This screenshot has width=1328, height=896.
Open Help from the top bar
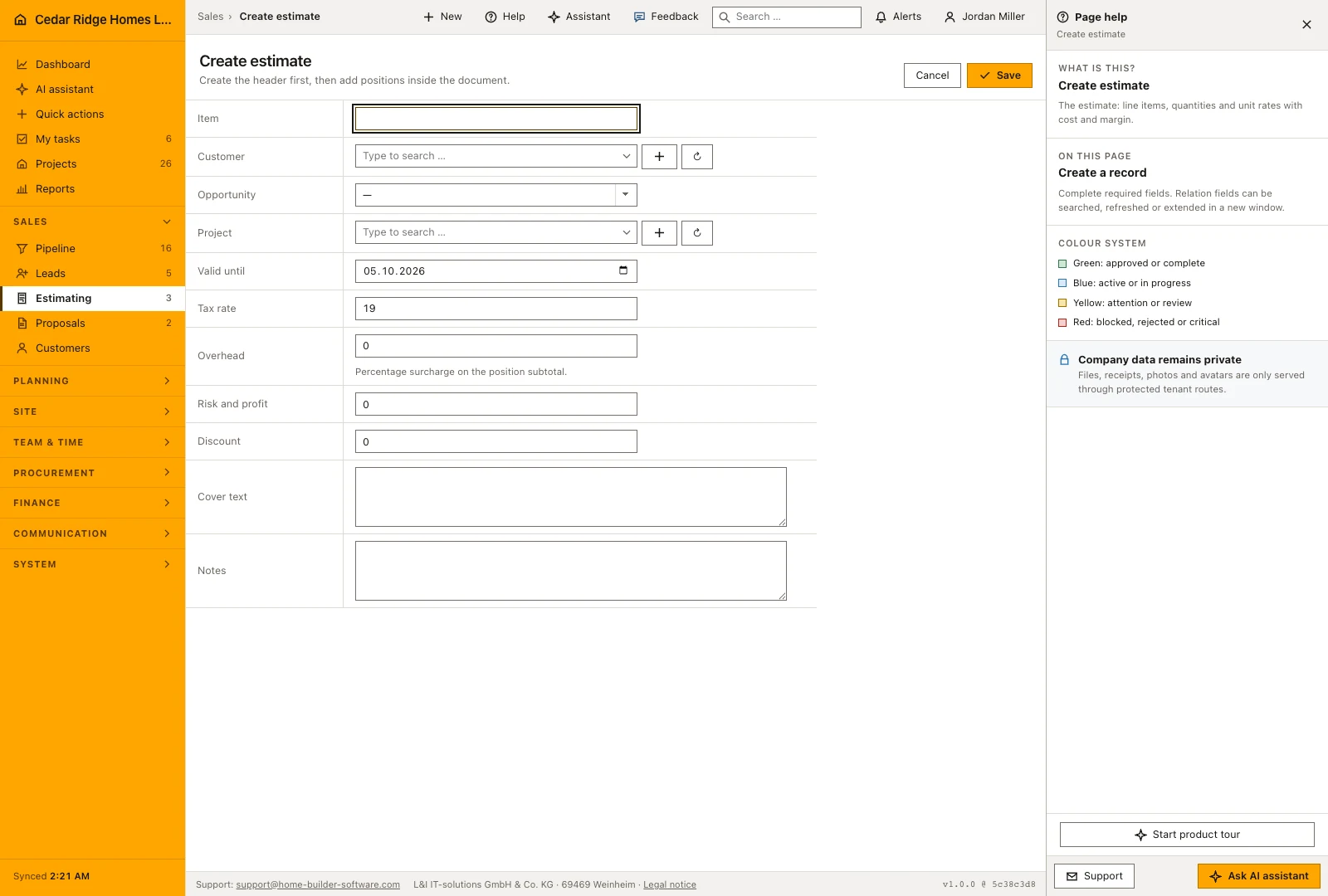505,17
